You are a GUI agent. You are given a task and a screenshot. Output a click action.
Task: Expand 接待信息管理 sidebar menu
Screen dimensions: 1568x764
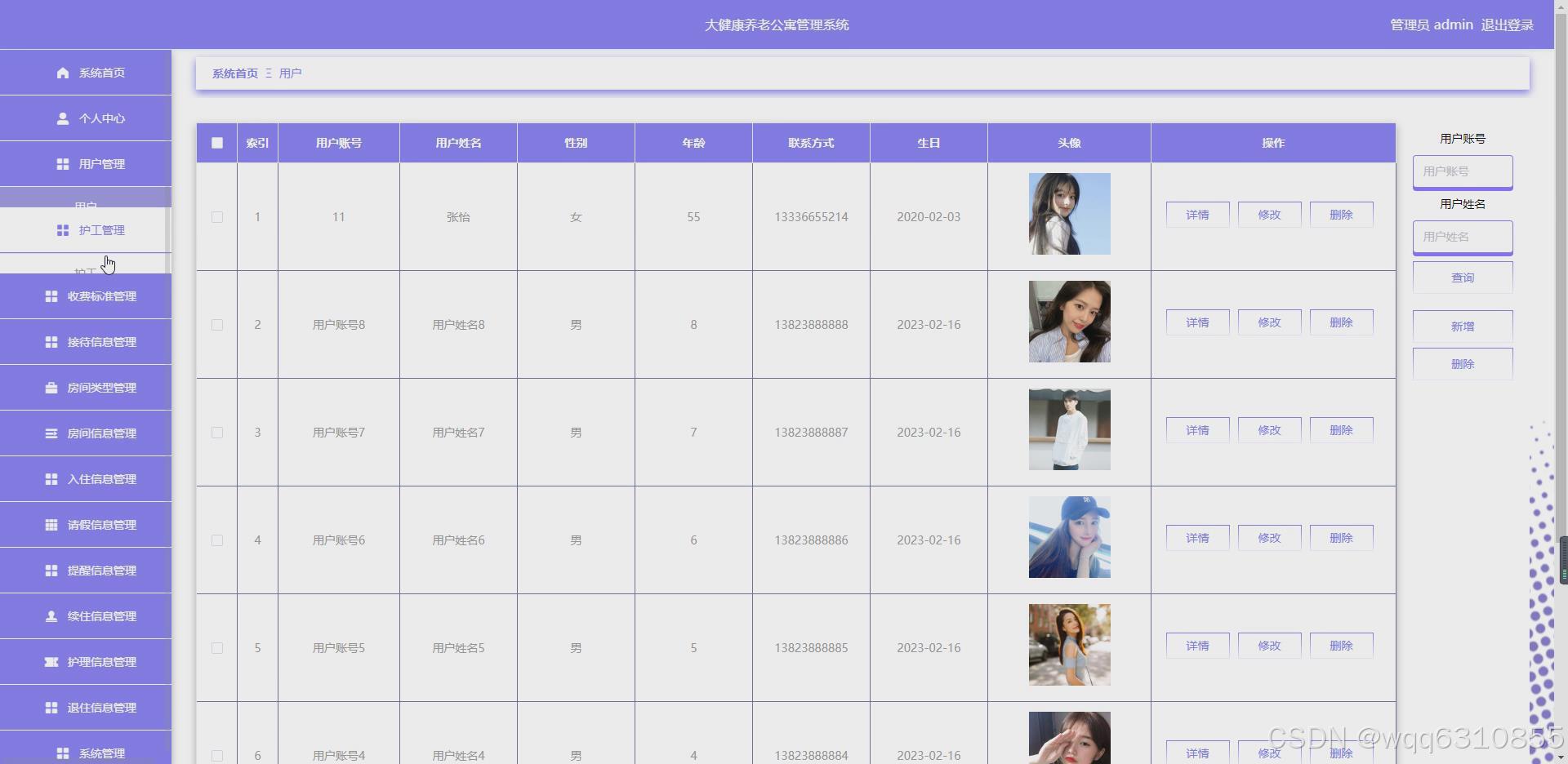tap(86, 342)
